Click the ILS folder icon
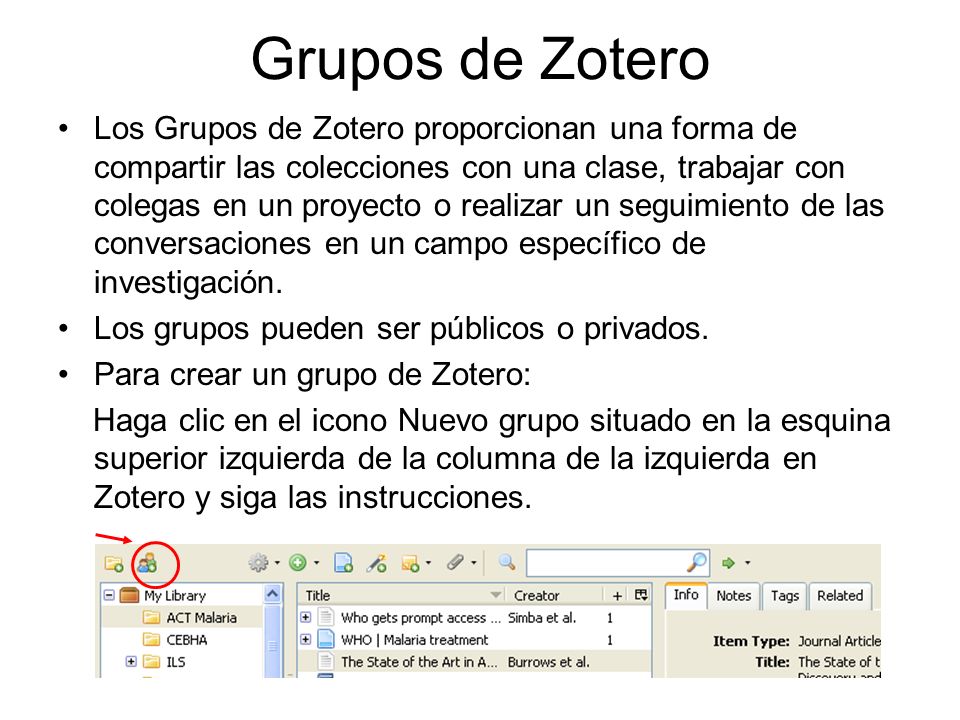 pos(151,662)
